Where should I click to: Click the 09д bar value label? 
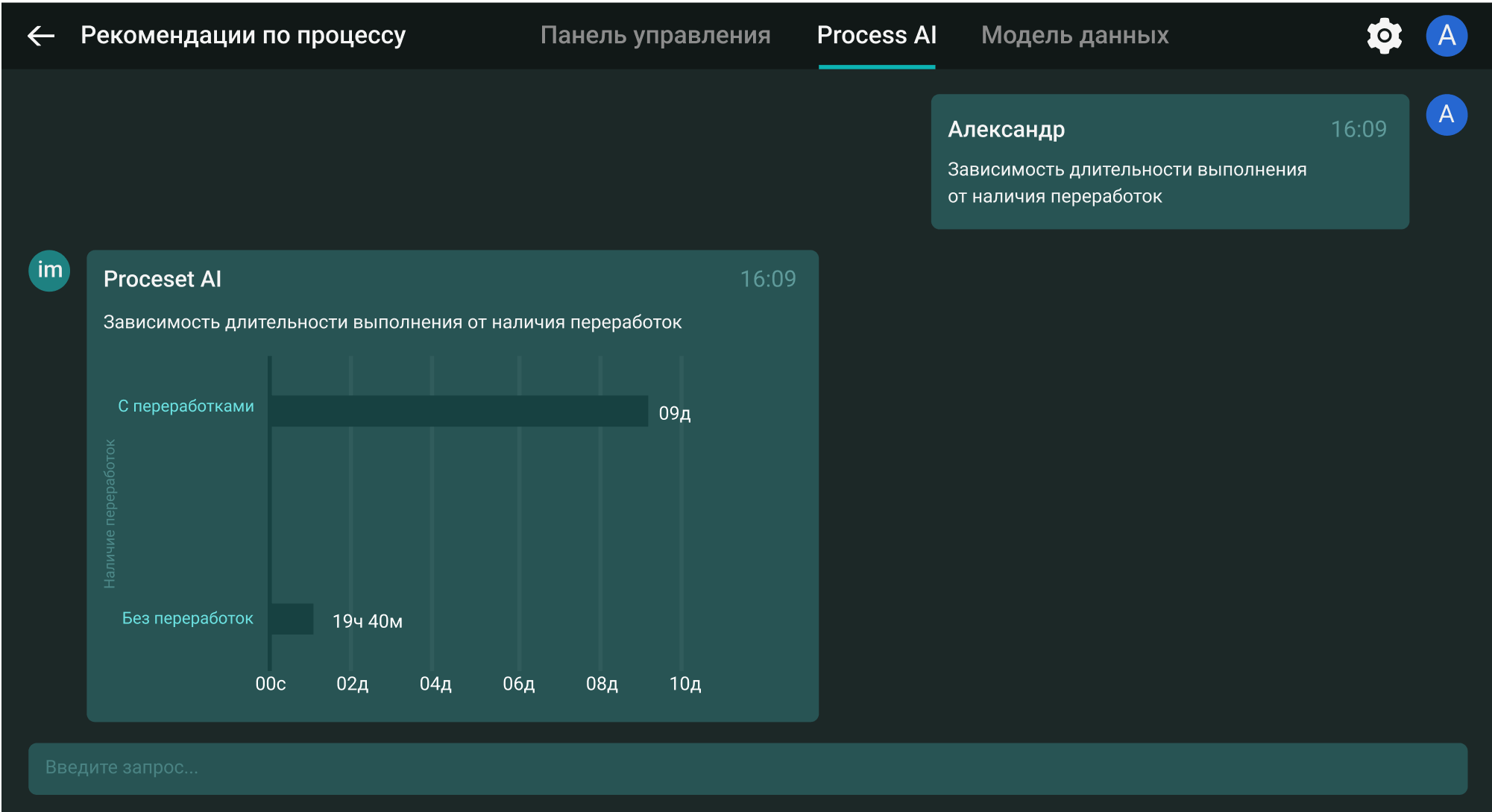675,413
